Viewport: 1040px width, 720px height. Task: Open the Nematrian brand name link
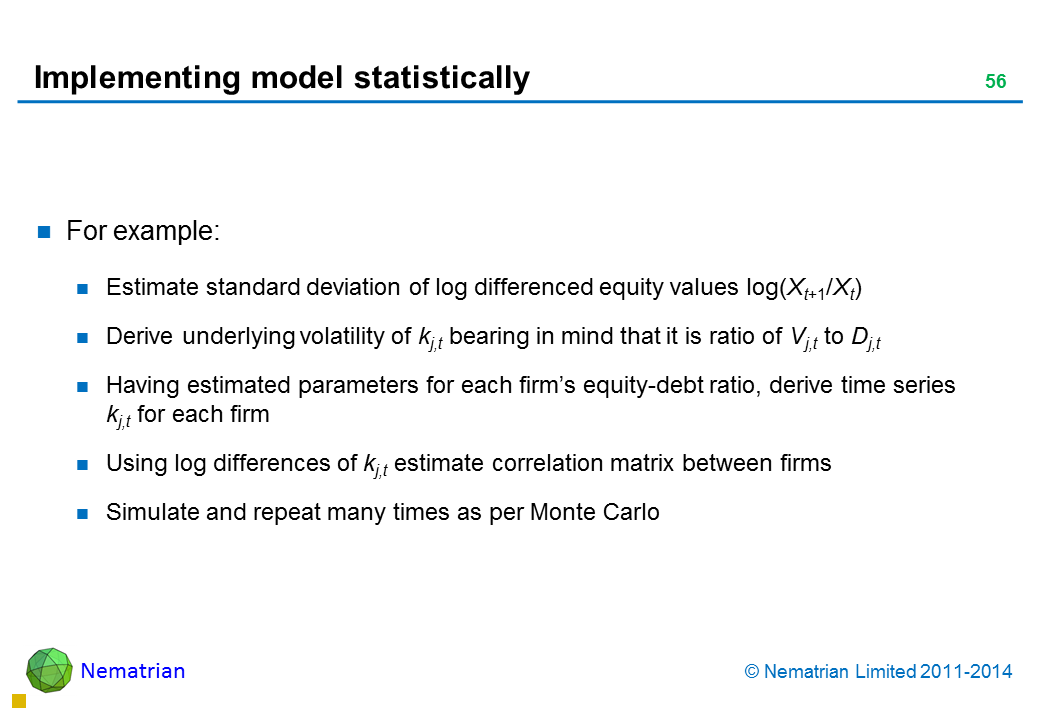pos(133,671)
